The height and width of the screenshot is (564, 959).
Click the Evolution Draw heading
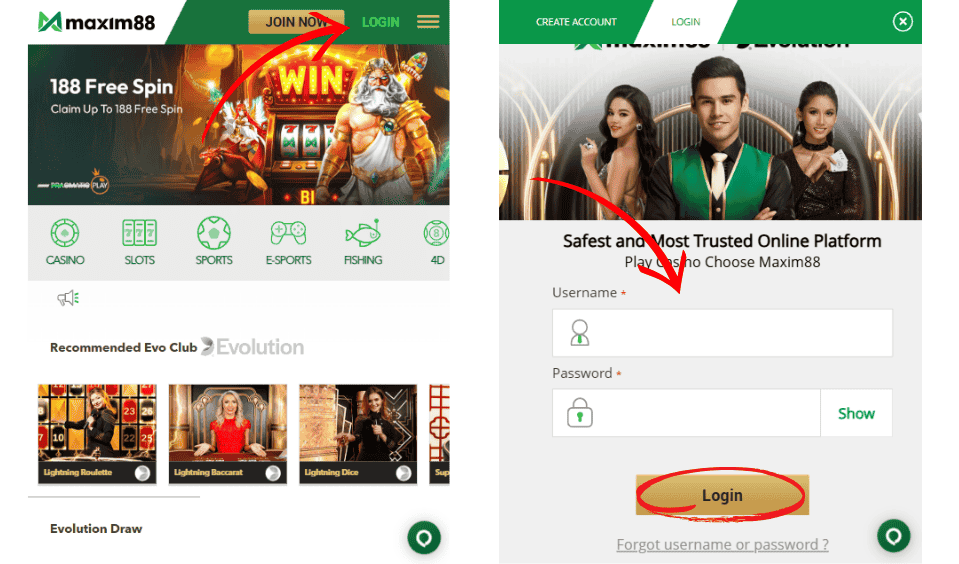point(96,529)
